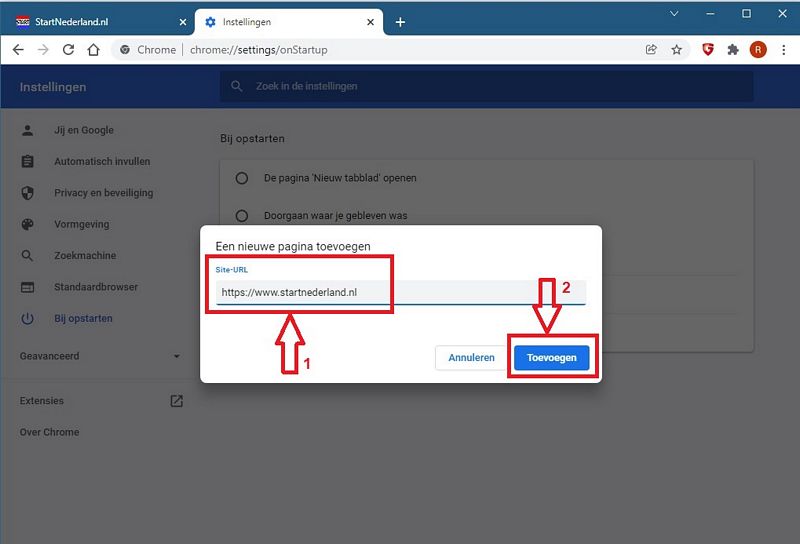This screenshot has width=800, height=544.
Task: Minimize the Chrome window
Action: click(x=710, y=14)
